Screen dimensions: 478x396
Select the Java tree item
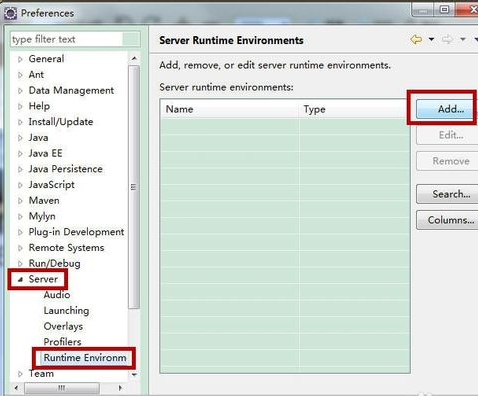click(38, 138)
